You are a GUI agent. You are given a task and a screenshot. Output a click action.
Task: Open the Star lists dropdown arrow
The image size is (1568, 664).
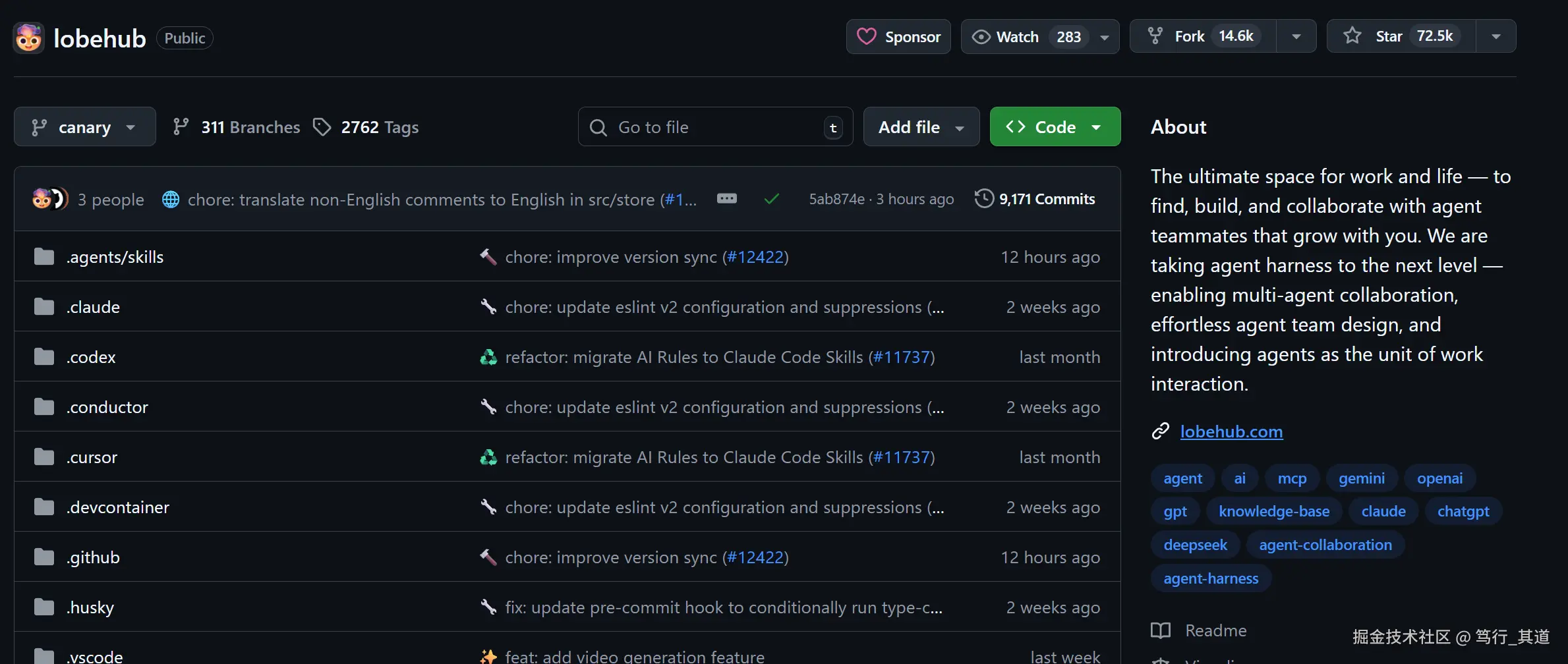click(x=1495, y=36)
